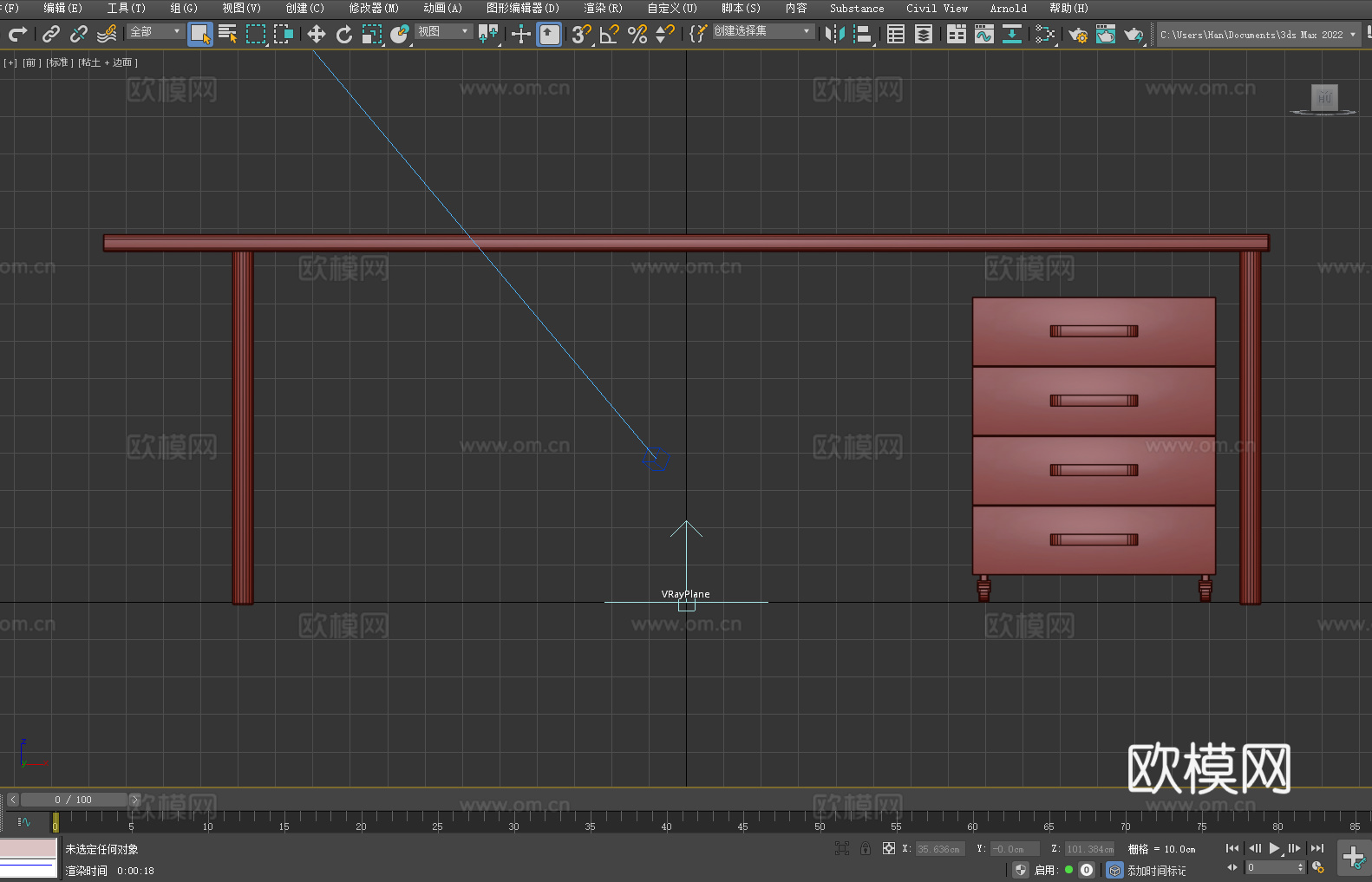Viewport: 1372px width, 882px height.
Task: Open the 创建选择集 named selection dropdown
Action: point(763,31)
